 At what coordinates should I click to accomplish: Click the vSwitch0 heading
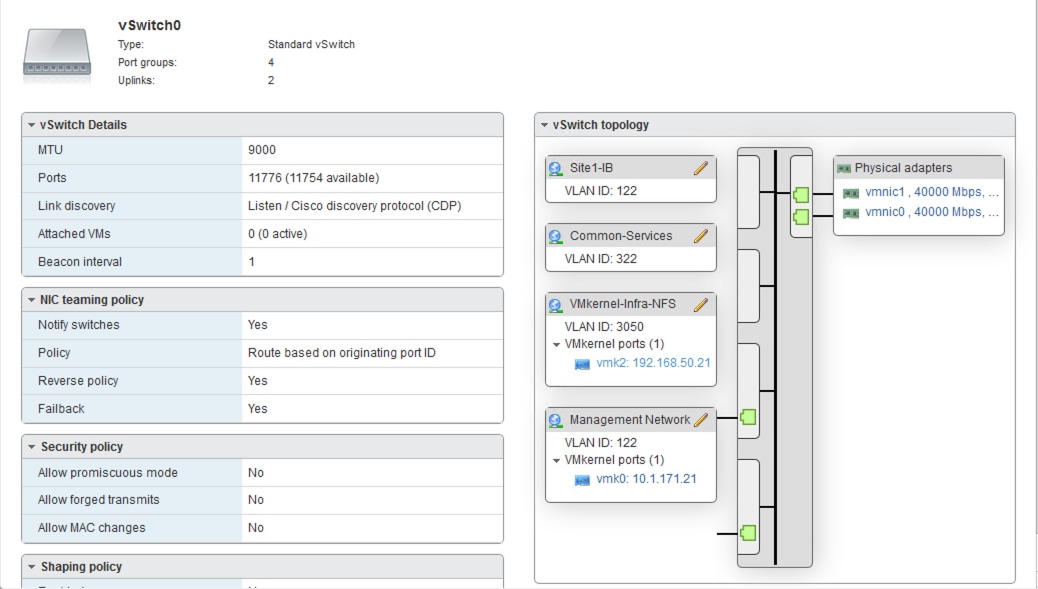tap(150, 25)
